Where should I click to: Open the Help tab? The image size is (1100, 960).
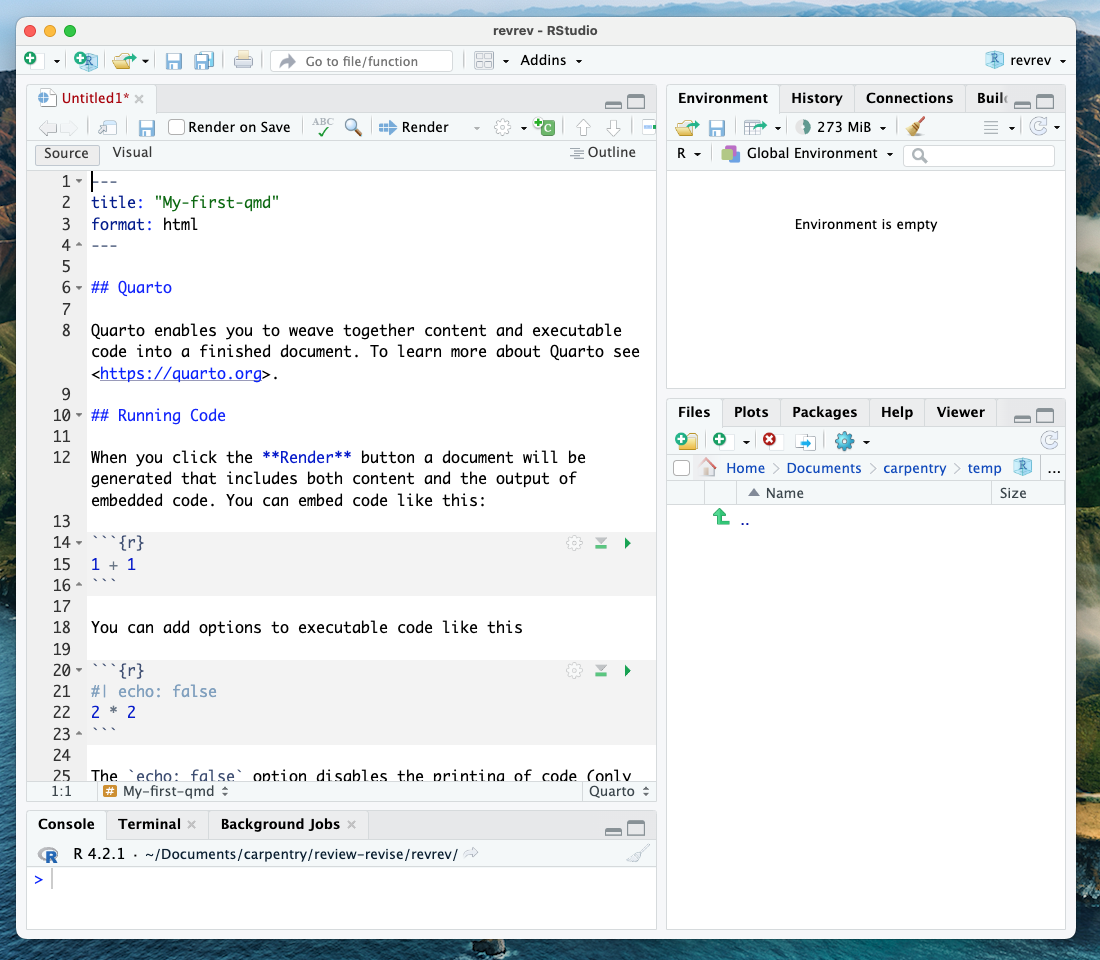(897, 412)
